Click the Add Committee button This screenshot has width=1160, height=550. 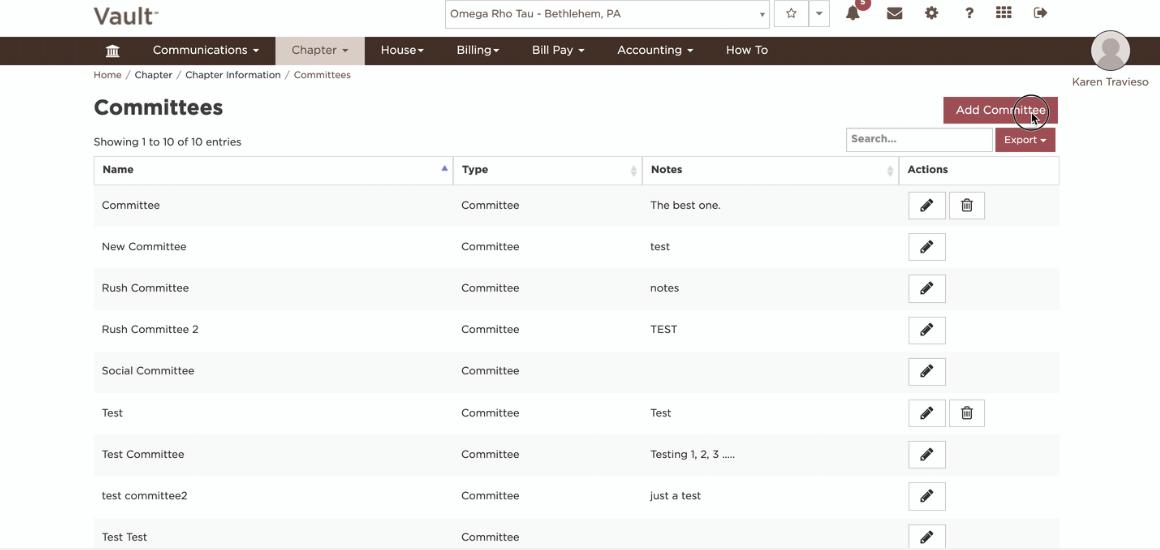(1000, 110)
